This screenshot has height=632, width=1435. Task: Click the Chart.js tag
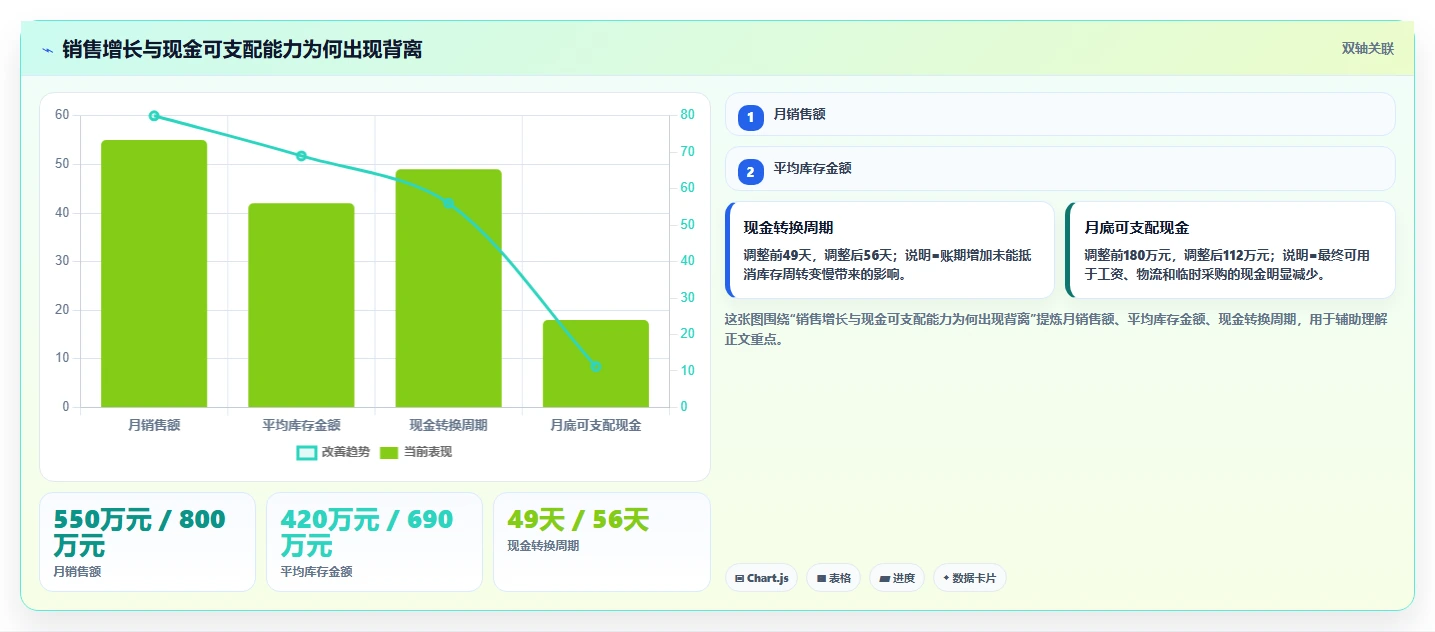click(761, 578)
